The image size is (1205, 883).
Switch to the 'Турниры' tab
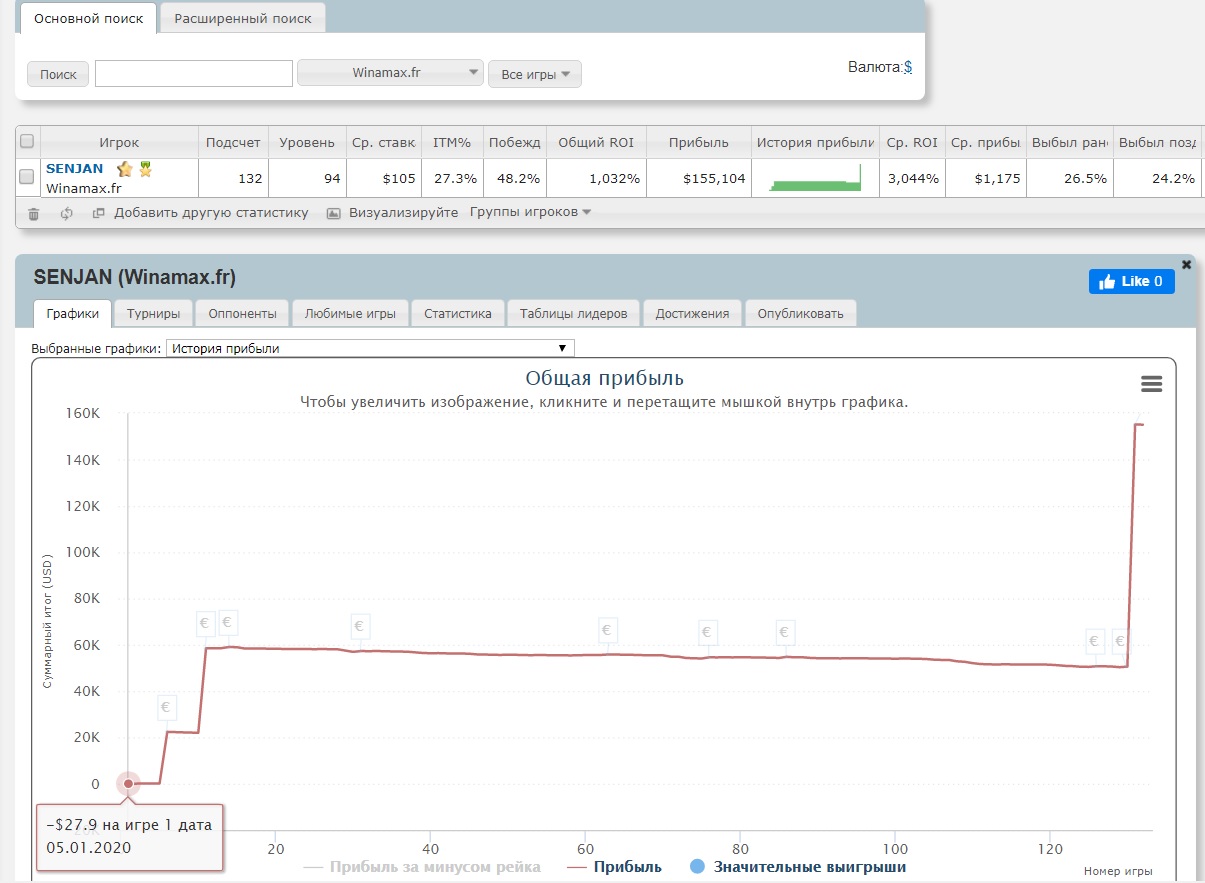click(x=153, y=313)
